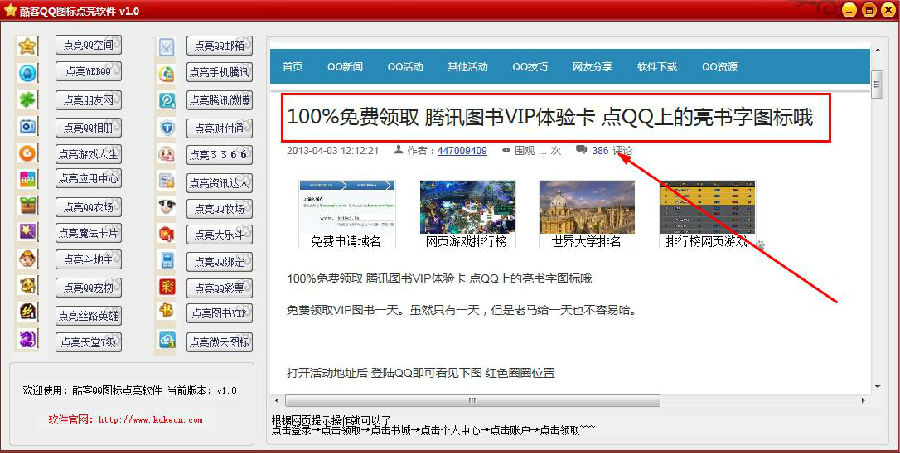Open the QQ资源 navigation item
This screenshot has height=453, width=900.
tap(719, 67)
